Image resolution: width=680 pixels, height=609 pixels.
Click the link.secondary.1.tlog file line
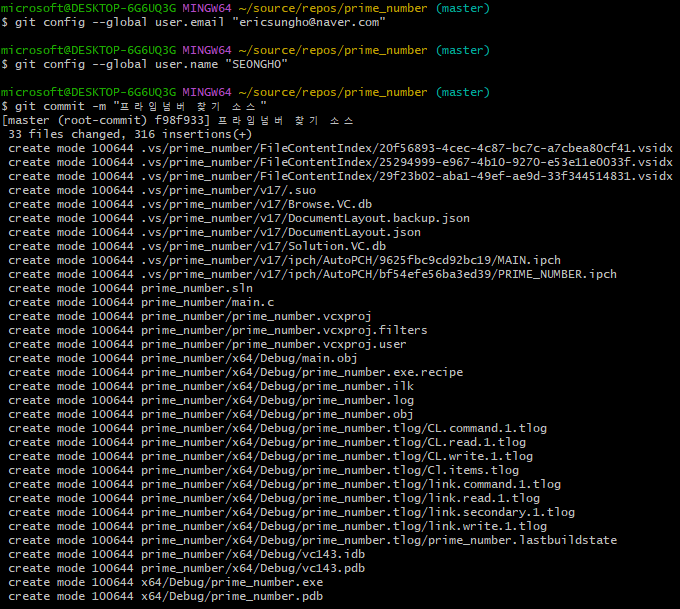coord(291,512)
